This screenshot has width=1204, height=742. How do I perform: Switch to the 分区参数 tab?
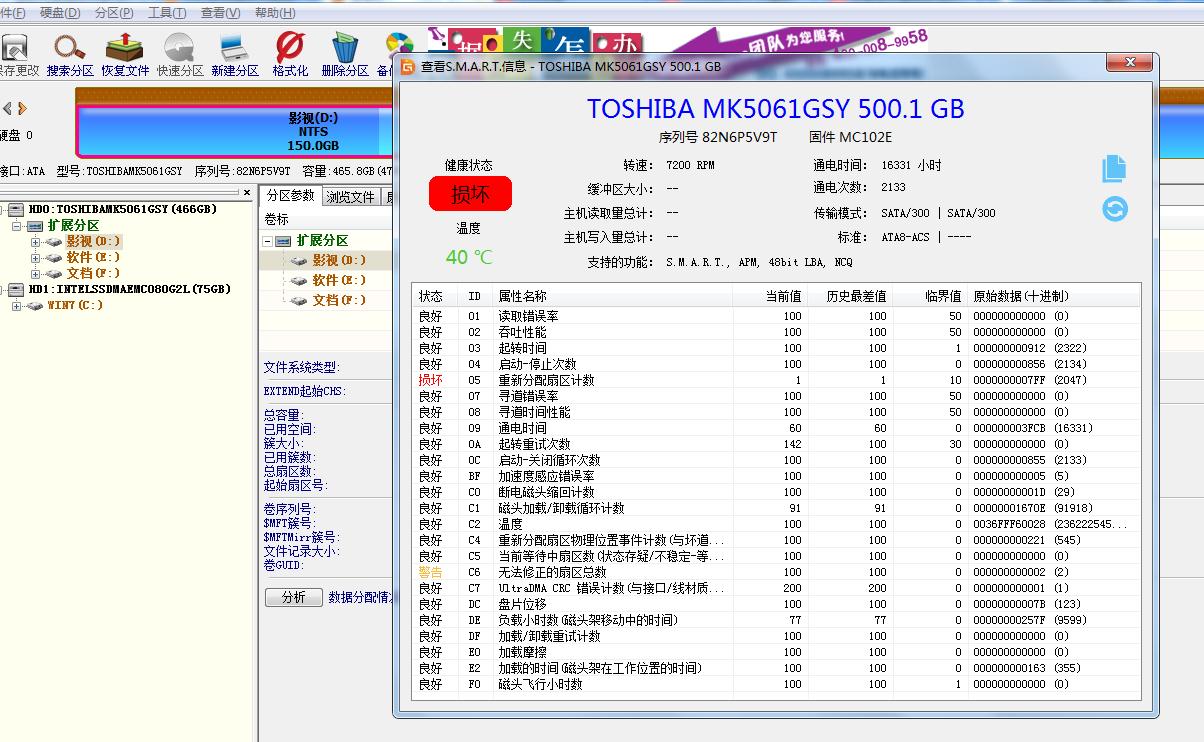tap(291, 196)
